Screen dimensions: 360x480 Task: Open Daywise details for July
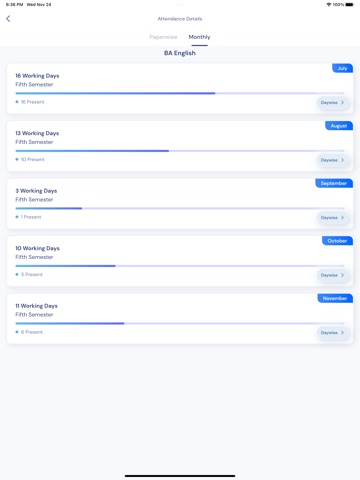(x=332, y=103)
